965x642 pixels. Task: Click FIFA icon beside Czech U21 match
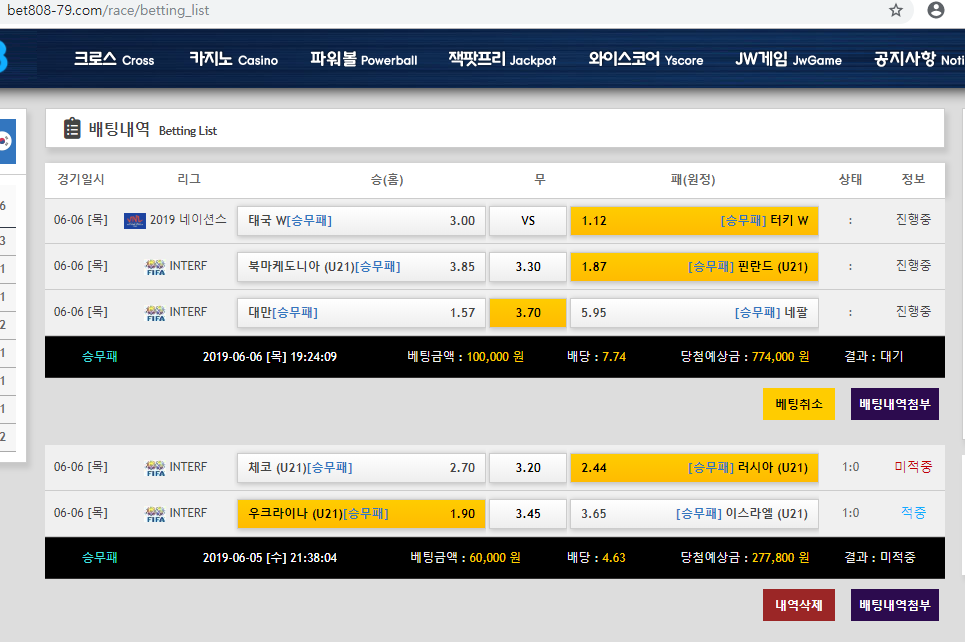click(x=155, y=468)
